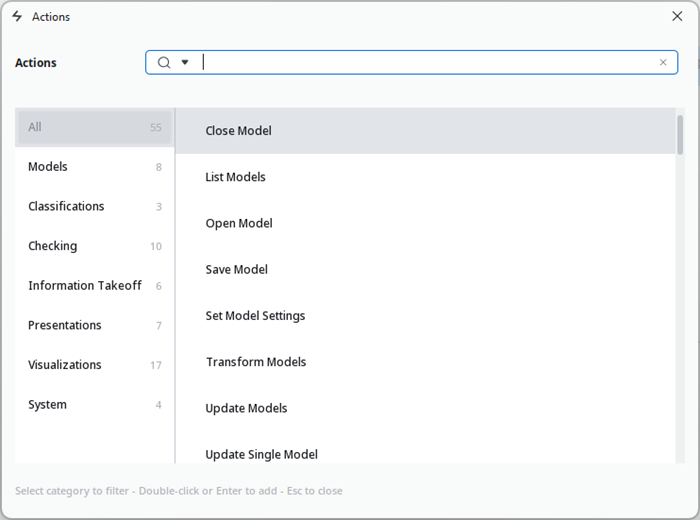Screen dimensions: 700x520
Task: Select the Transform Models action
Action: tap(425, 362)
